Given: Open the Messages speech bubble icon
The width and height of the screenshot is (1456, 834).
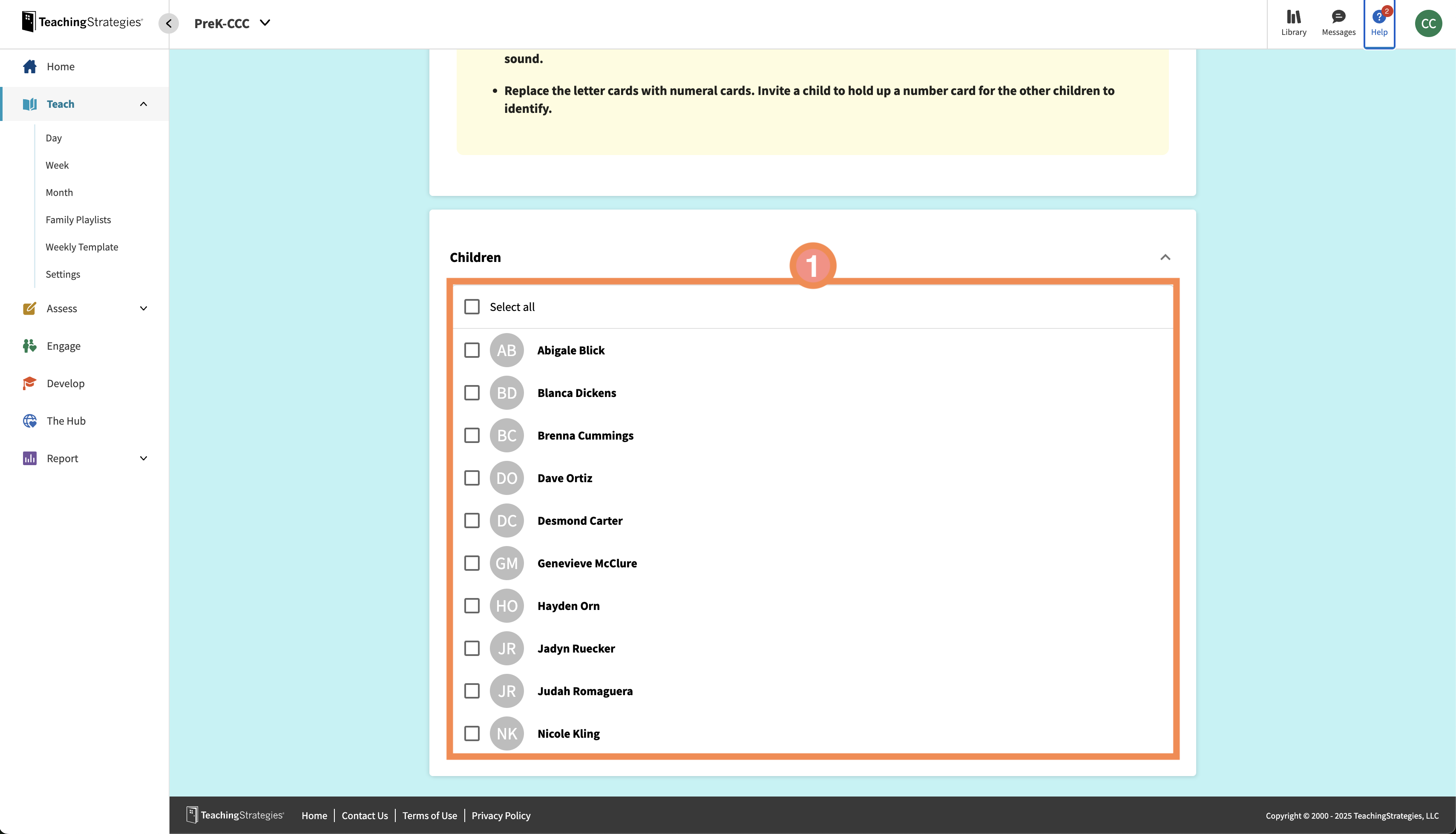Looking at the screenshot, I should (1338, 17).
